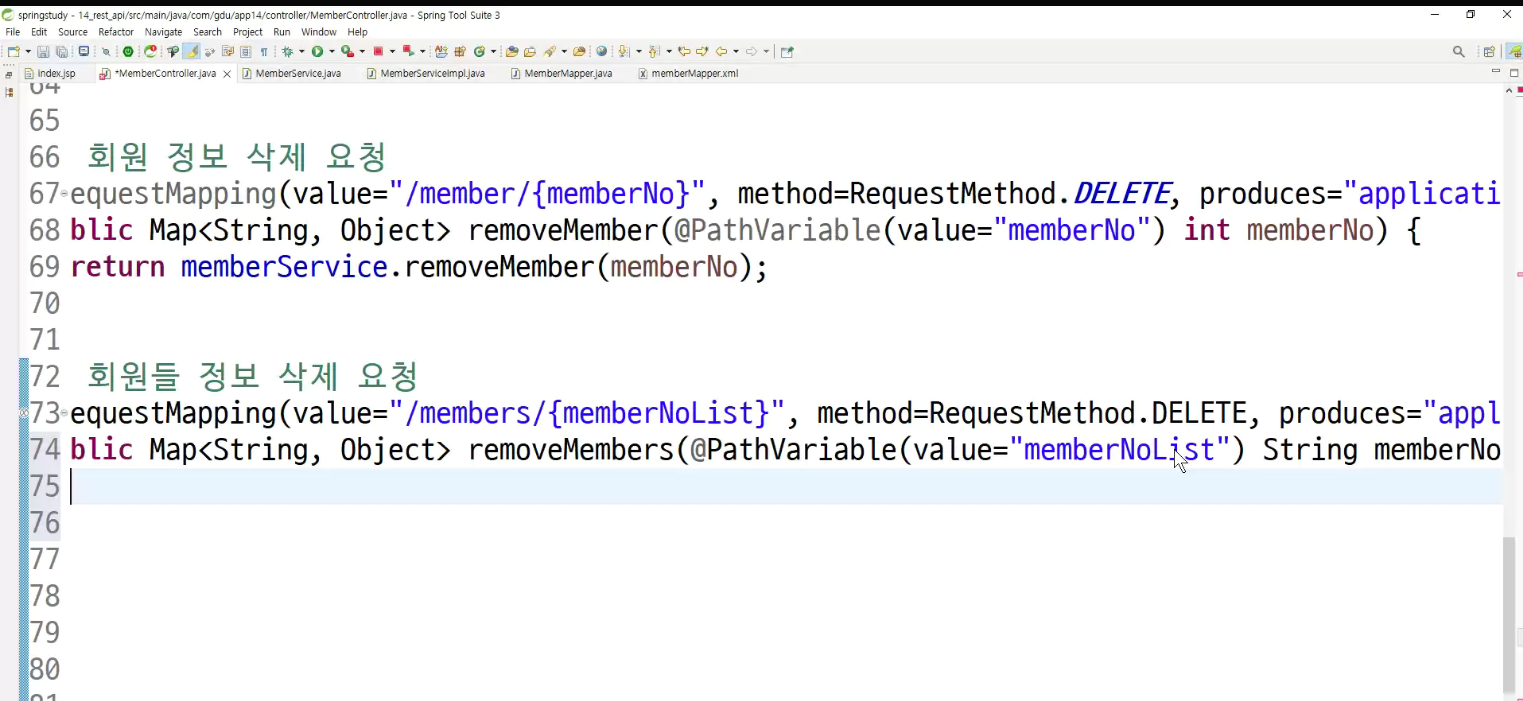Click the Open Task icon

pos(530,51)
